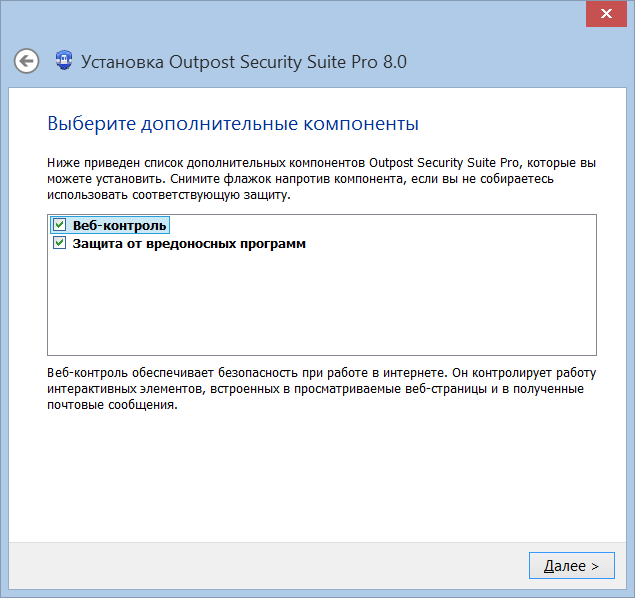The image size is (635, 598).
Task: Click the Outpost shield icon in title
Action: (61, 61)
